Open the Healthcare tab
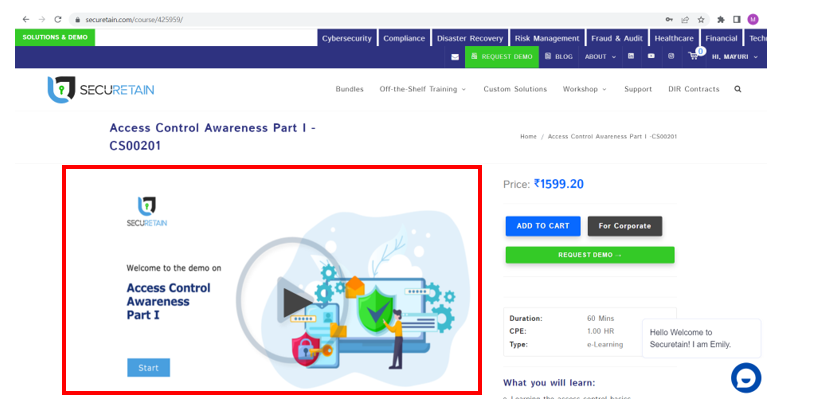The image size is (816, 402). (x=674, y=38)
